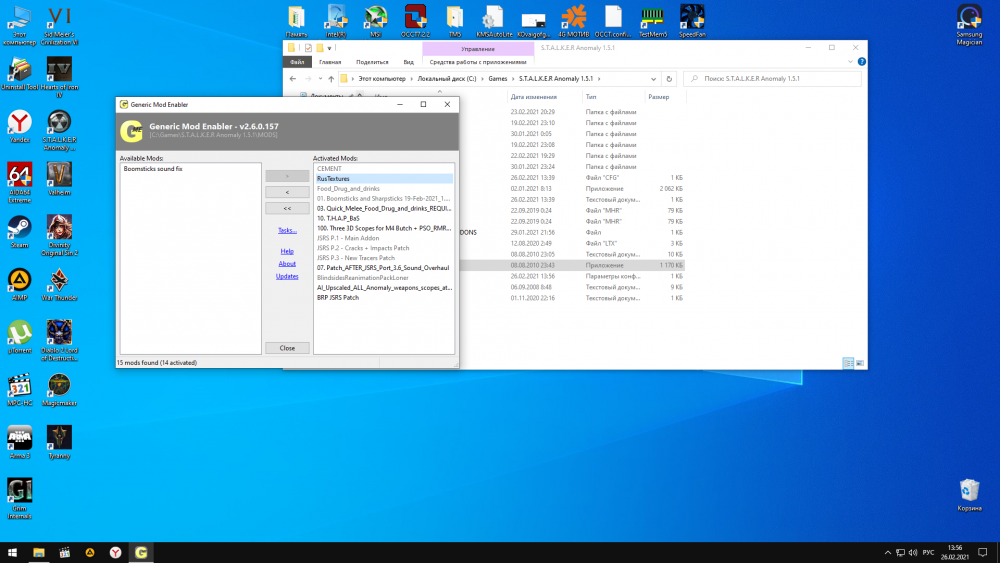Viewport: 1000px width, 563px height.
Task: Expand the address bar history dropdown
Action: click(656, 78)
